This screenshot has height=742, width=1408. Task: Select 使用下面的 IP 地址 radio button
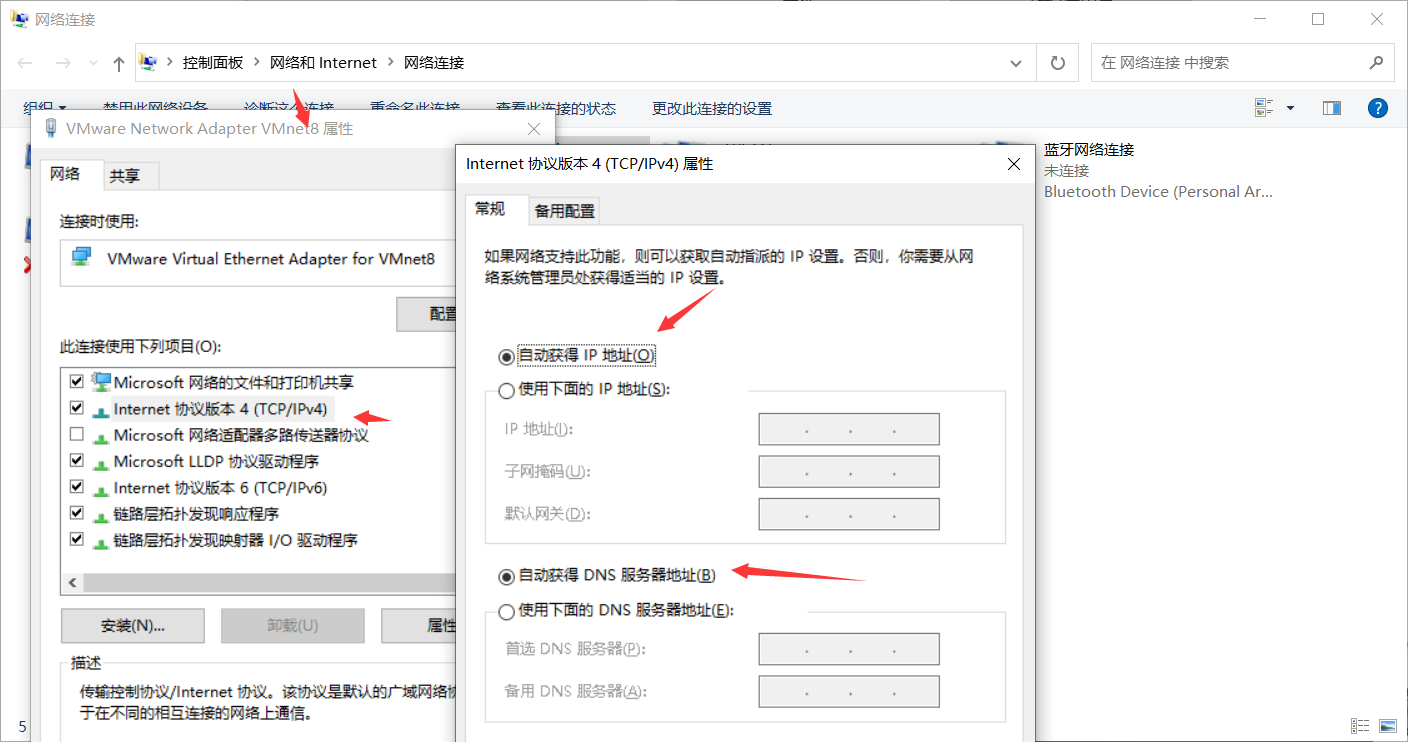coord(506,390)
